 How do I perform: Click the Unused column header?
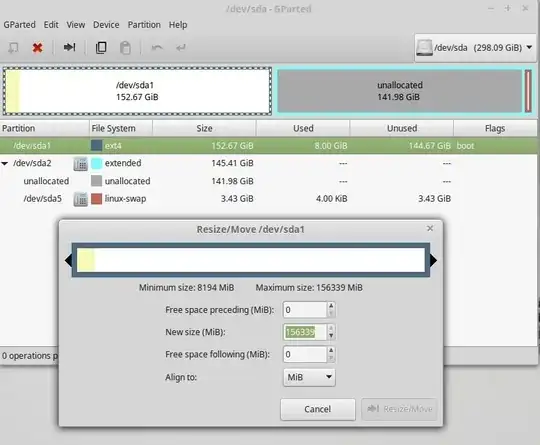402,128
